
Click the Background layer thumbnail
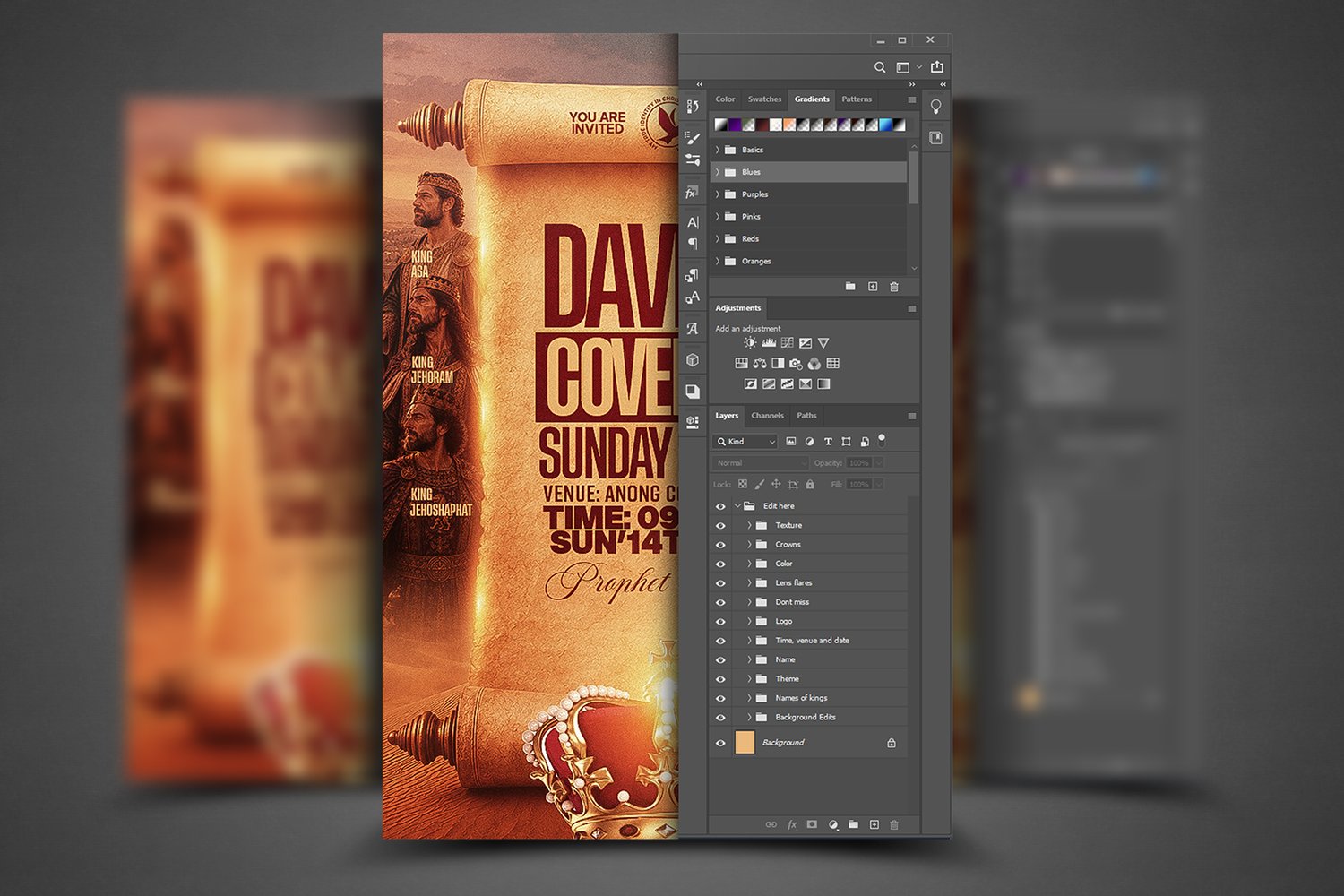click(x=745, y=743)
